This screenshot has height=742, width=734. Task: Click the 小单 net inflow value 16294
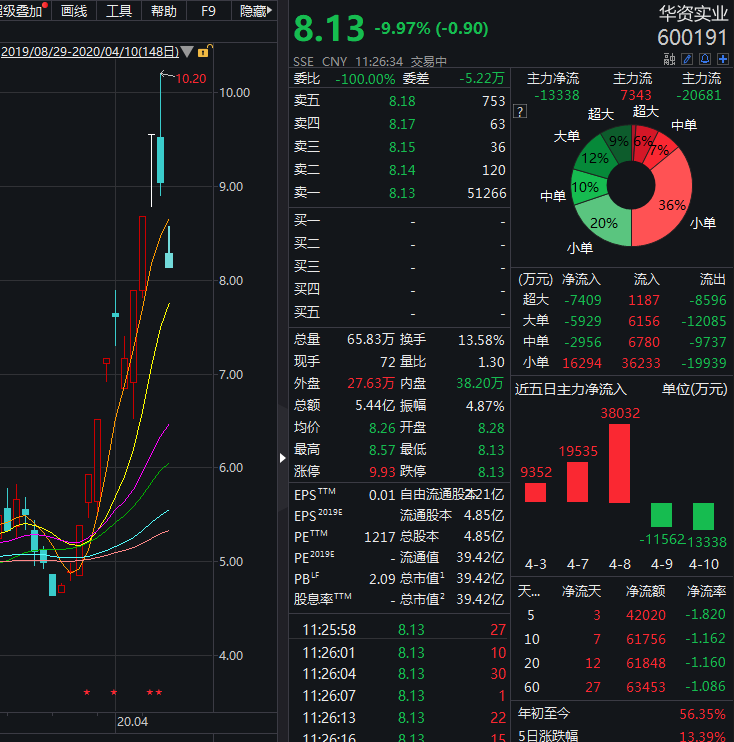click(x=582, y=363)
